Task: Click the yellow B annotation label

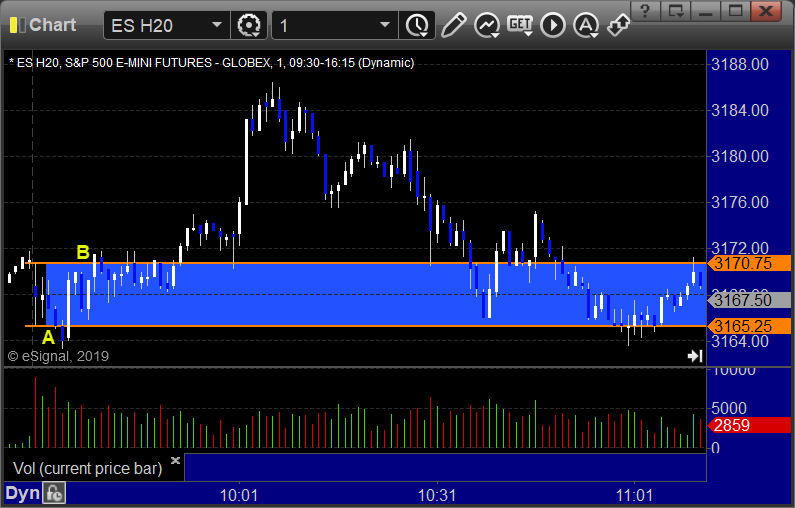Action: click(83, 252)
